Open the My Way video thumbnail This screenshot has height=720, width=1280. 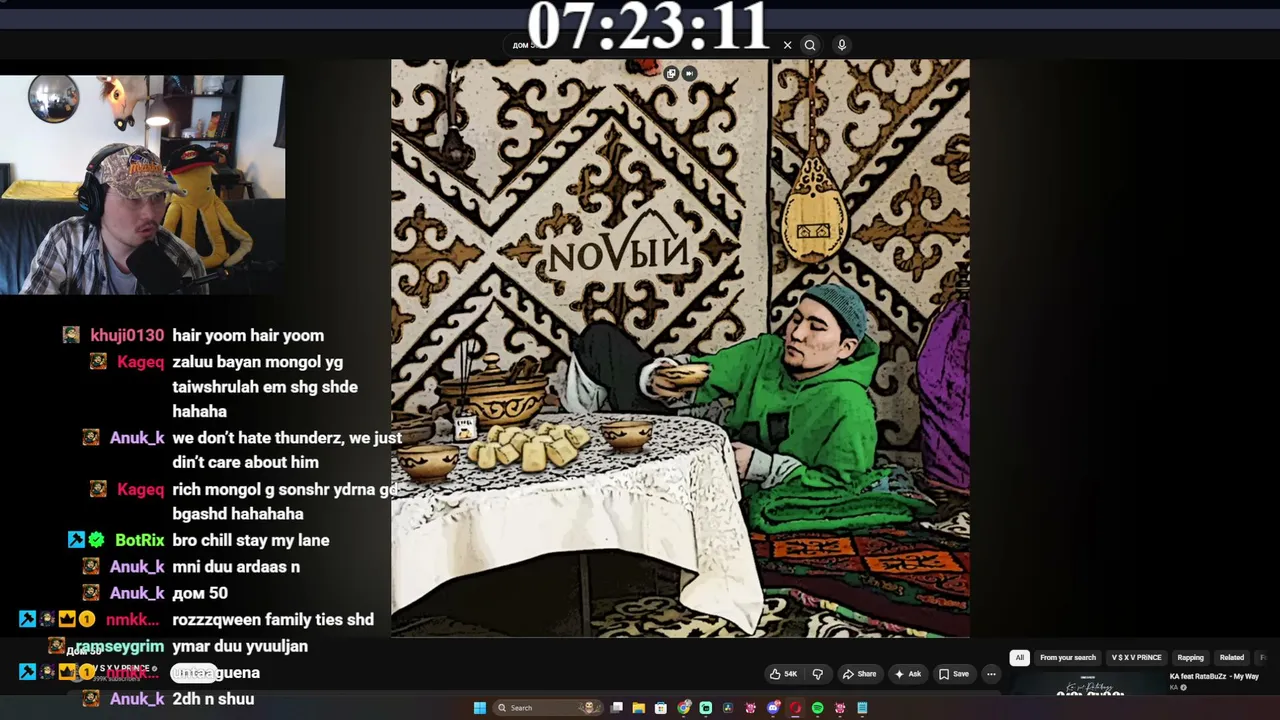(x=1089, y=686)
